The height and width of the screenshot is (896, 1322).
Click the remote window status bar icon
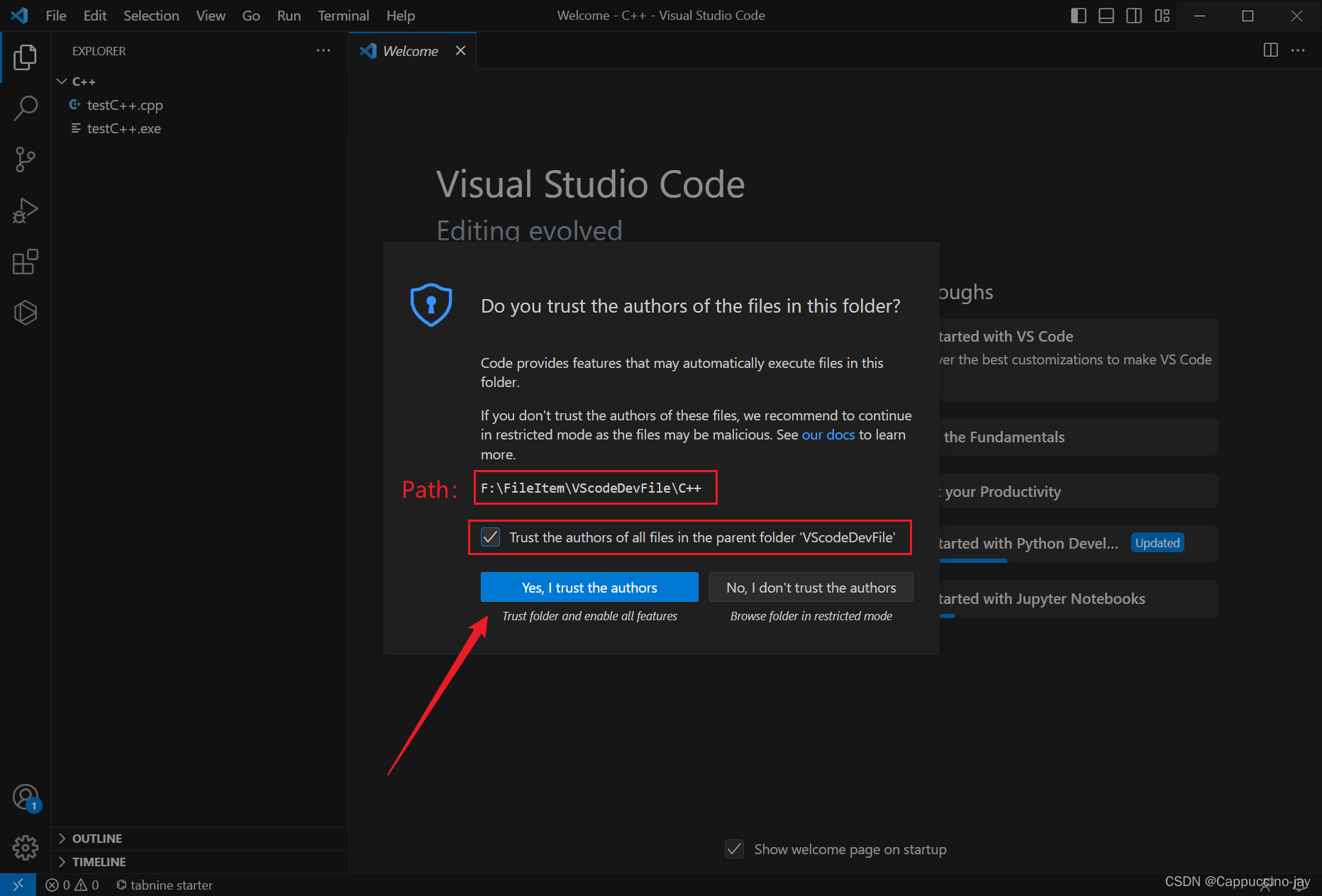tap(18, 885)
